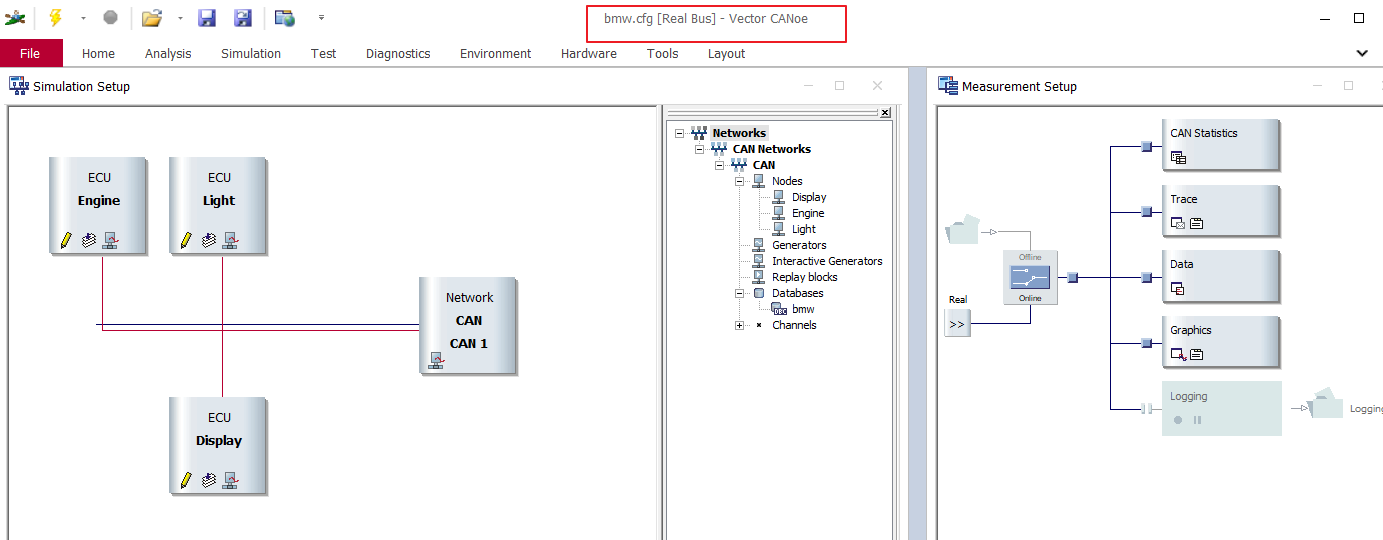Click the Save As floppy icon

click(243, 17)
